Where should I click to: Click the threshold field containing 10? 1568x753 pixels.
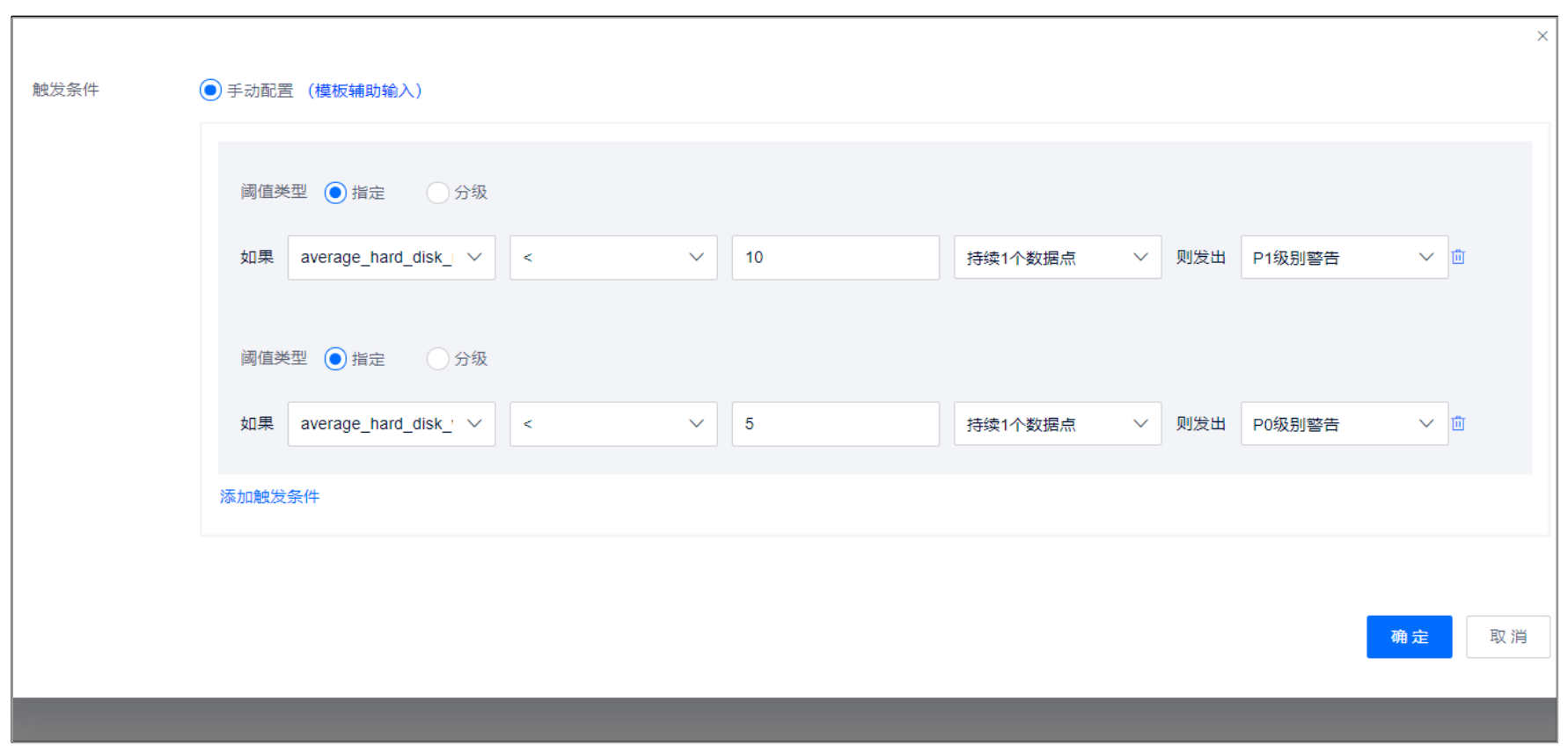pos(836,257)
